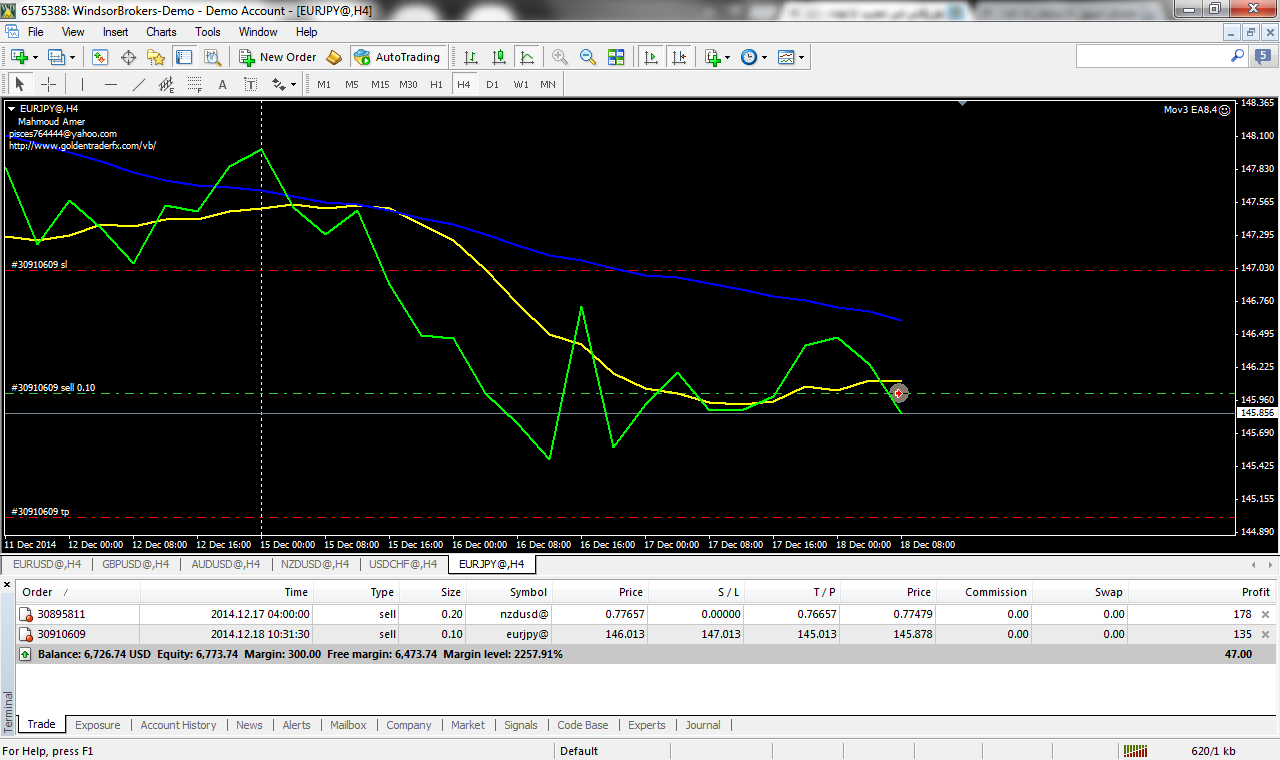
Task: Toggle chart auto scroll
Action: [651, 57]
